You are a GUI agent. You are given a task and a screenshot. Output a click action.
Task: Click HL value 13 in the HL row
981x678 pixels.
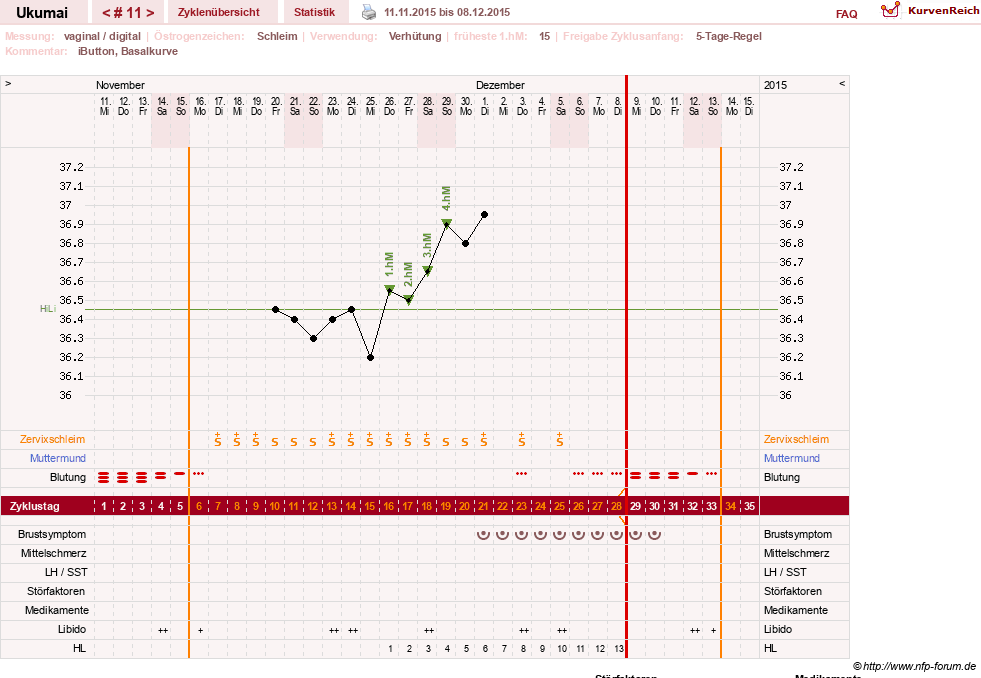(x=618, y=649)
